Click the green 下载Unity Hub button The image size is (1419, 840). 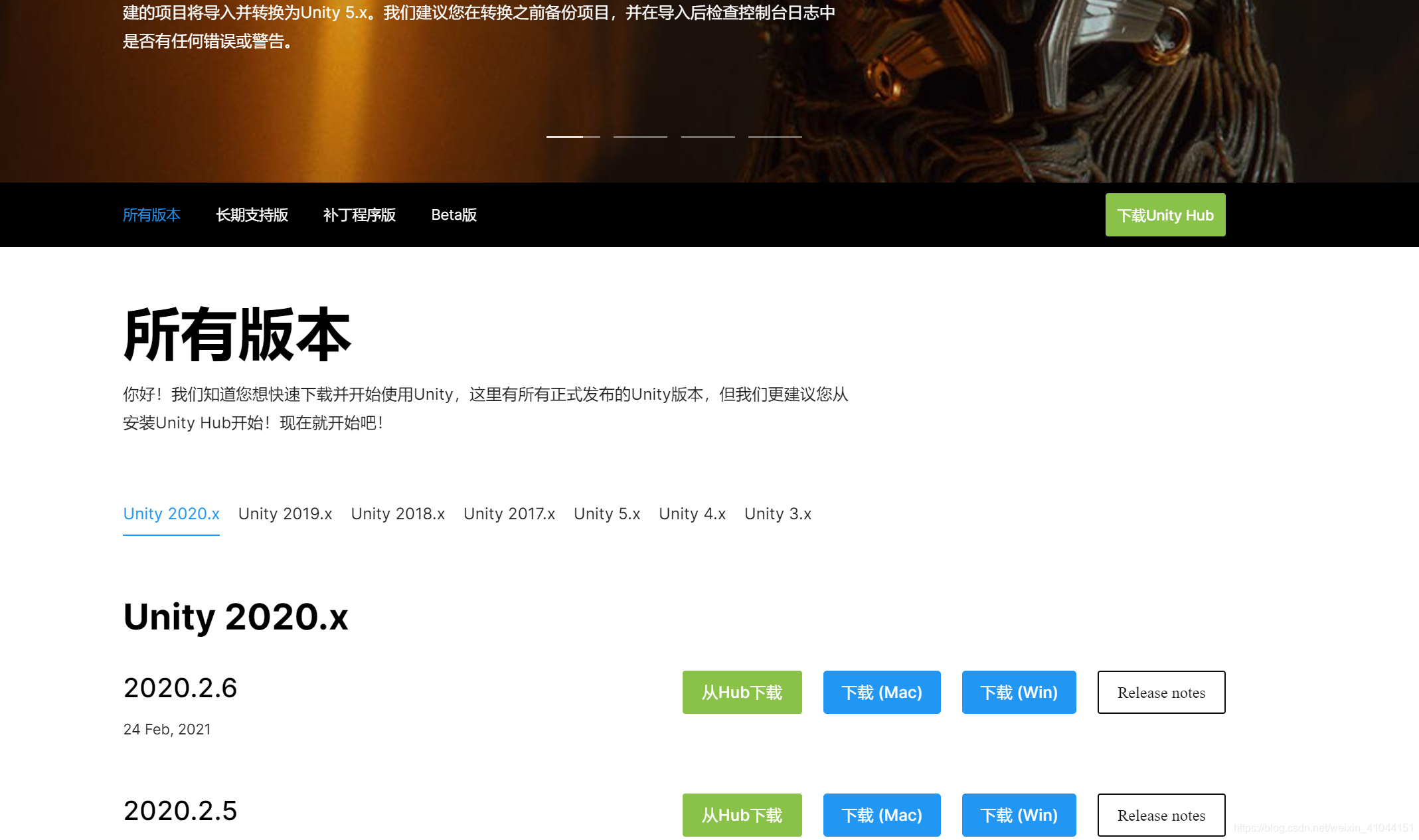tap(1165, 215)
